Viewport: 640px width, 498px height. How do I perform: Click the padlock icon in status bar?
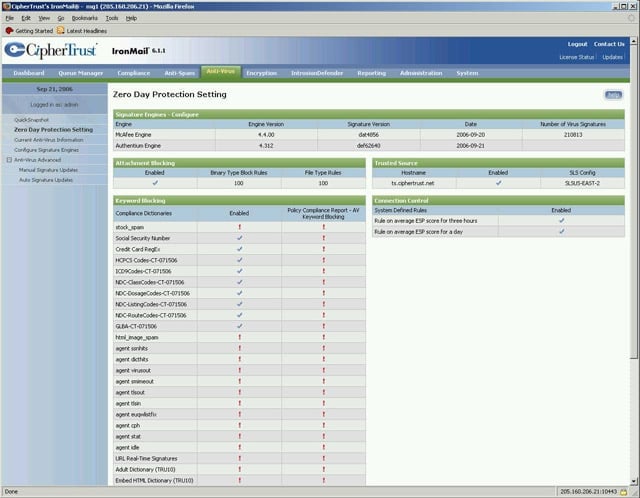pyautogui.click(x=623, y=492)
